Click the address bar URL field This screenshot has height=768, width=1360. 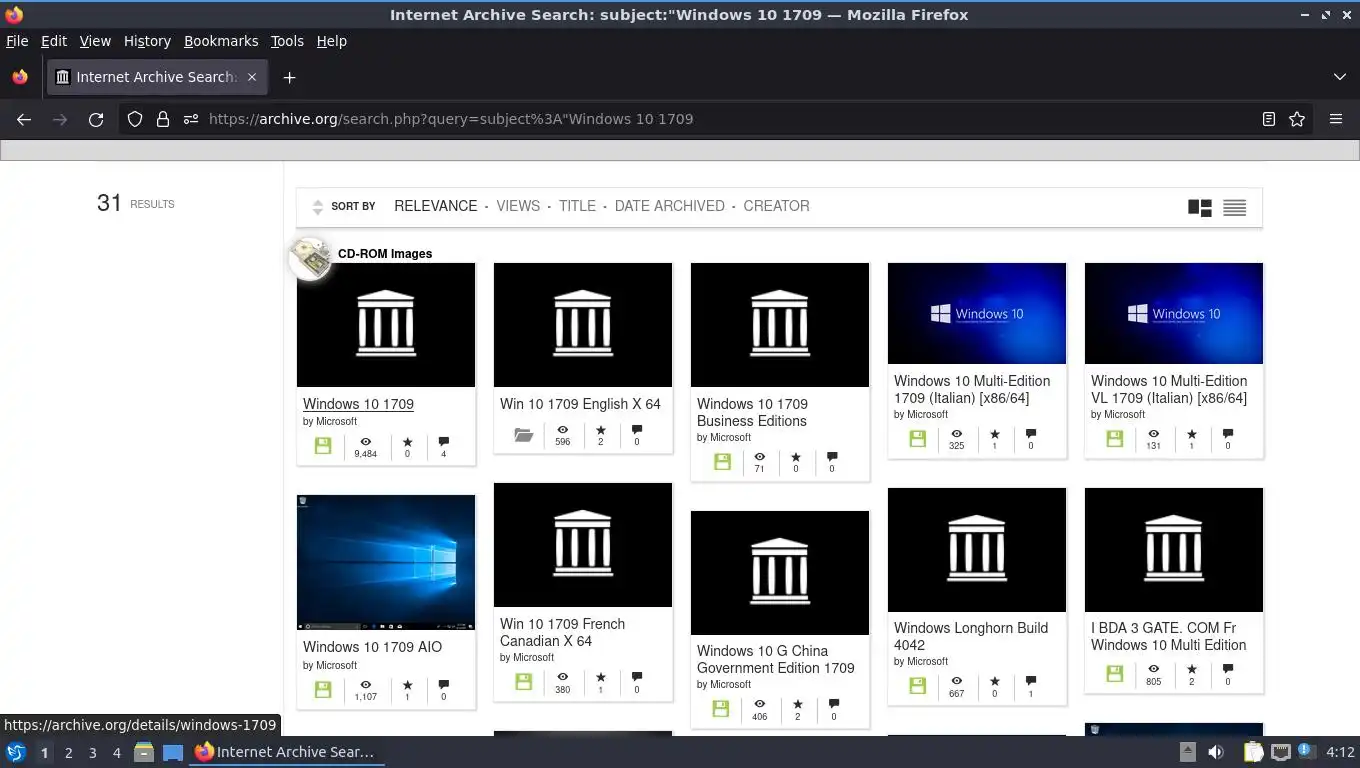730,119
